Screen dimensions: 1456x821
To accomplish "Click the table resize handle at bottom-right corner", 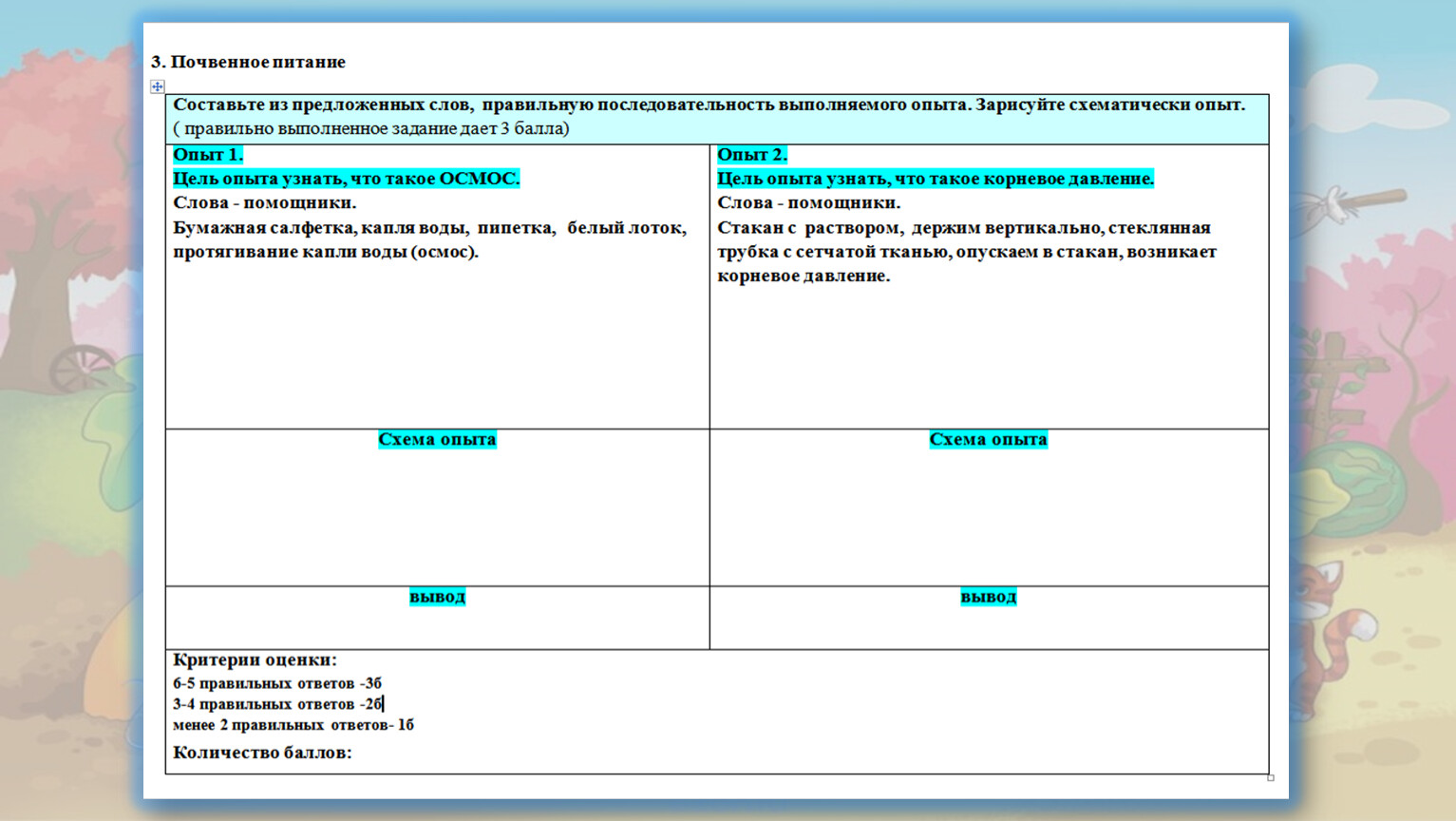I will coord(1270,777).
